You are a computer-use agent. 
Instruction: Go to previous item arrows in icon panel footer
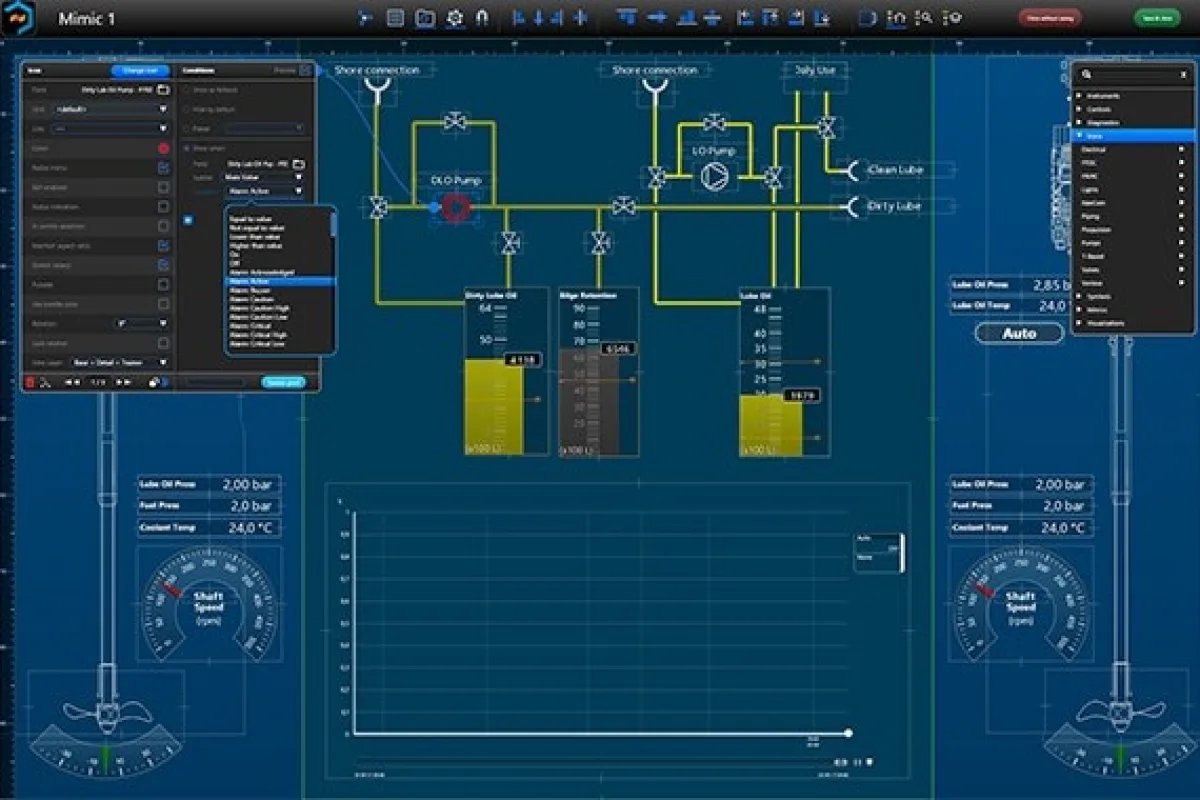[x=73, y=382]
